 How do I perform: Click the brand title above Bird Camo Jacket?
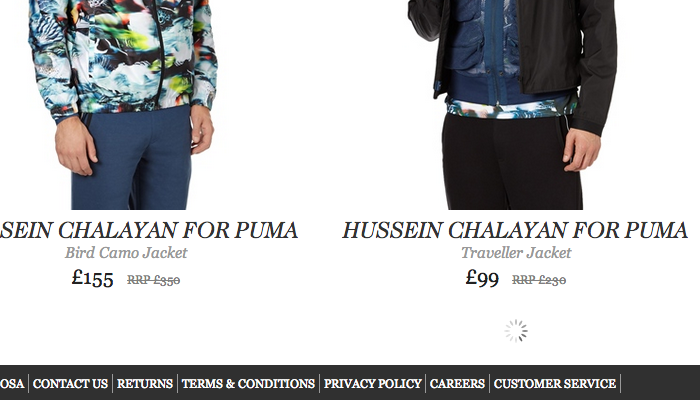pyautogui.click(x=149, y=230)
